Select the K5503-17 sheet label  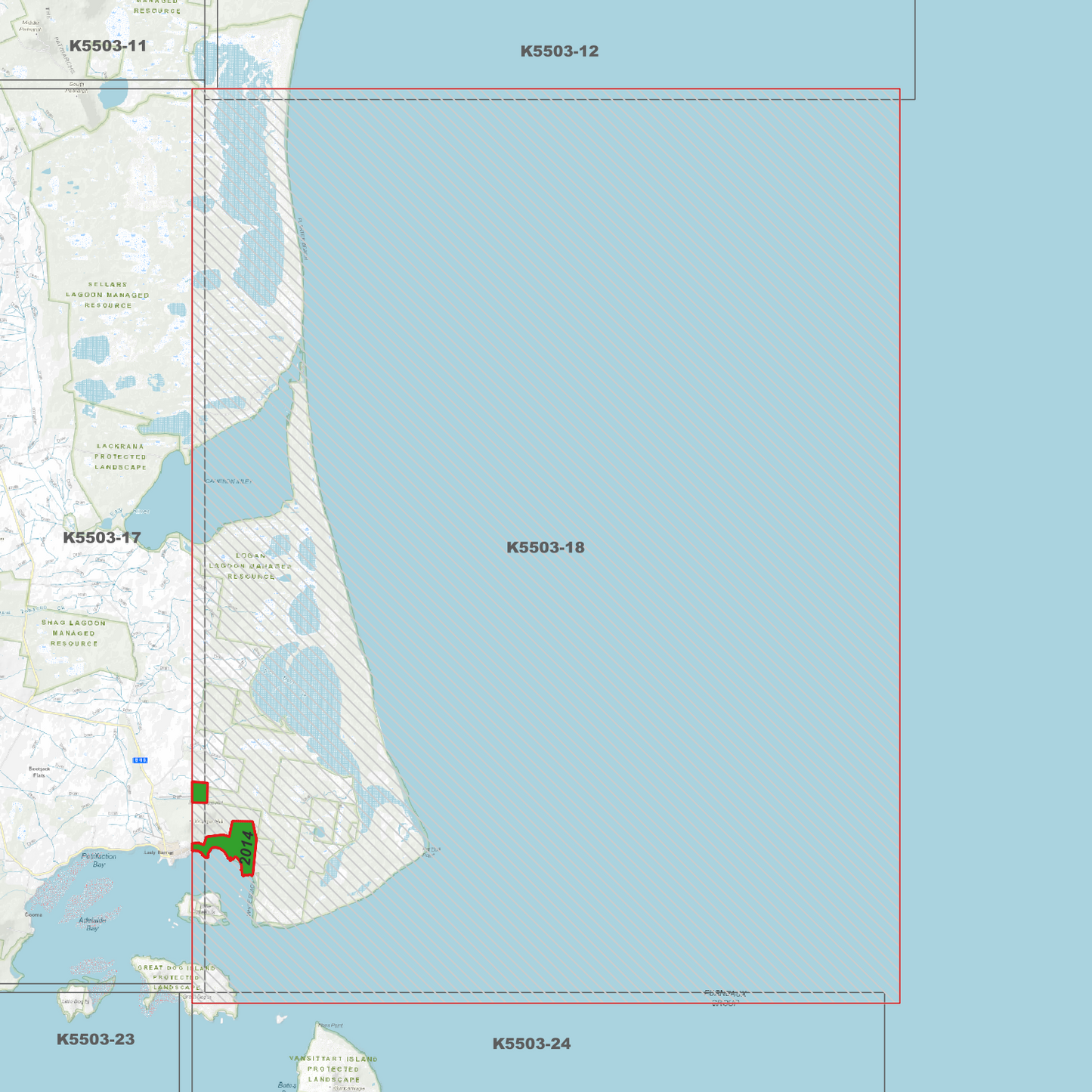(x=102, y=537)
